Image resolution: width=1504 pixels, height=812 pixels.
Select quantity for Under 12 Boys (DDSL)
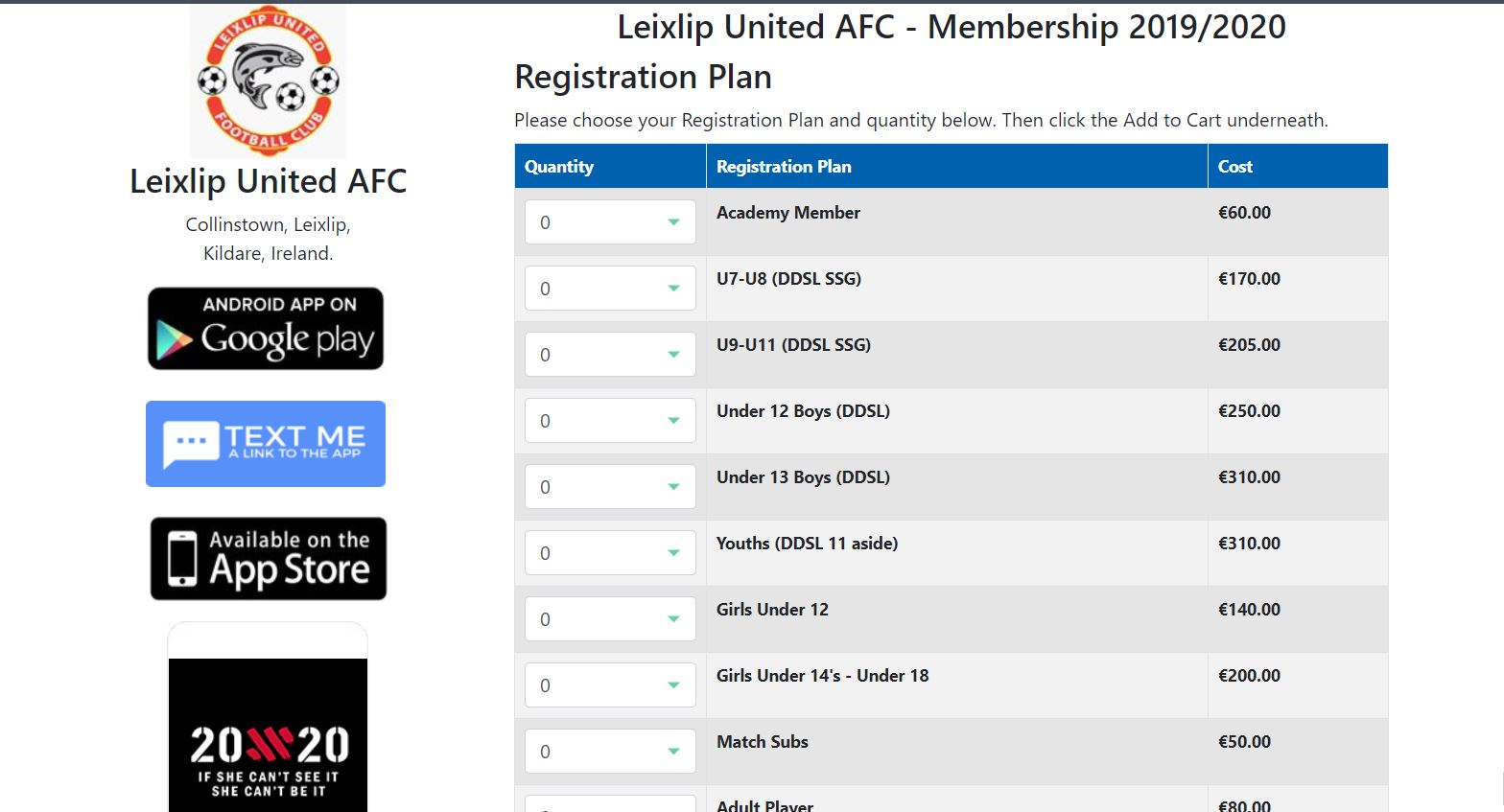(x=610, y=421)
